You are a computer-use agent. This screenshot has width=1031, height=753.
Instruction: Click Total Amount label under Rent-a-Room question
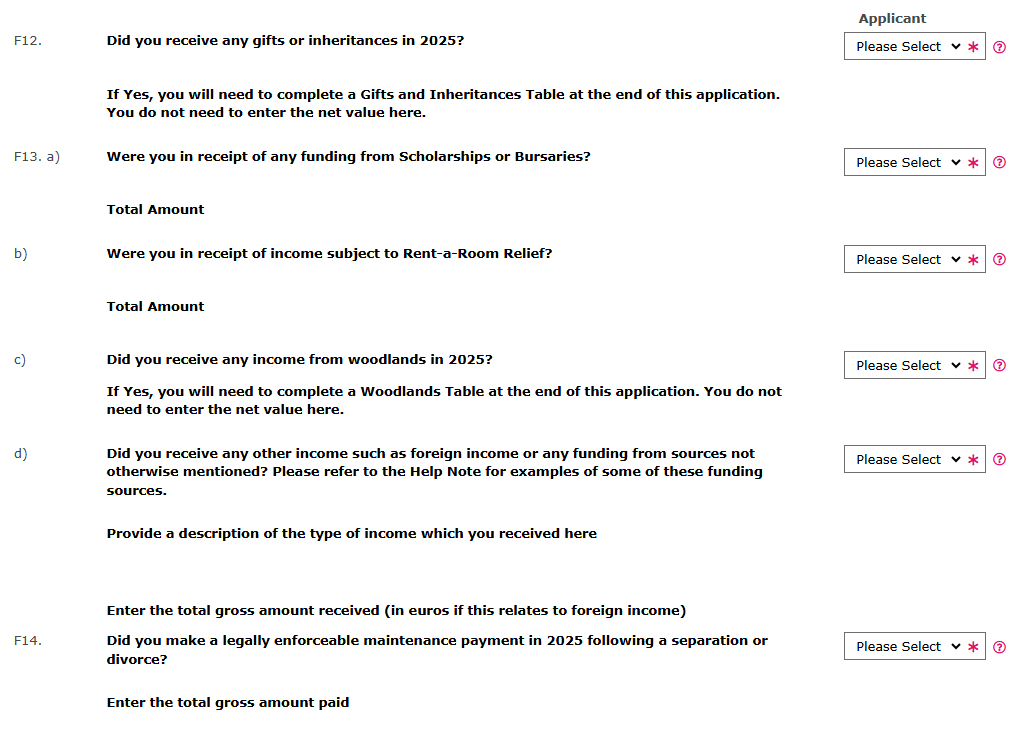point(155,307)
